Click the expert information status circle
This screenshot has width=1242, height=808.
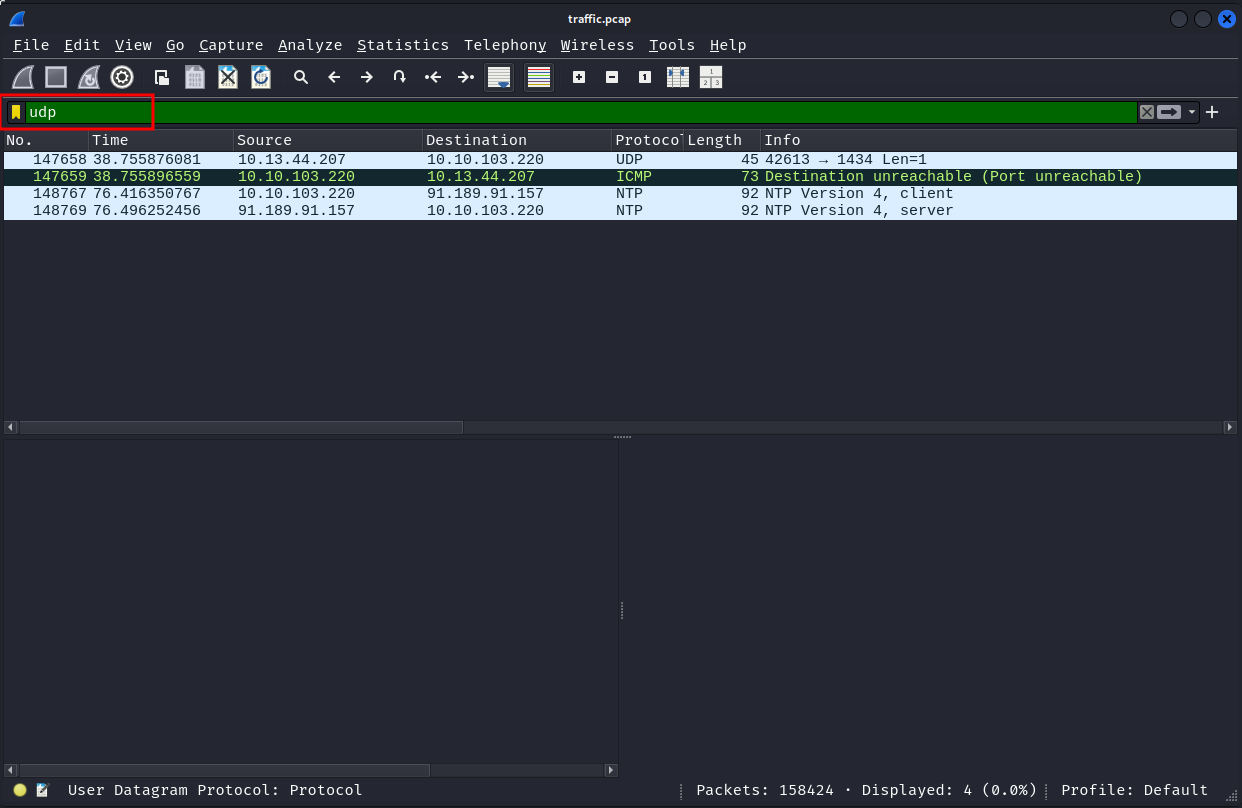click(x=20, y=790)
